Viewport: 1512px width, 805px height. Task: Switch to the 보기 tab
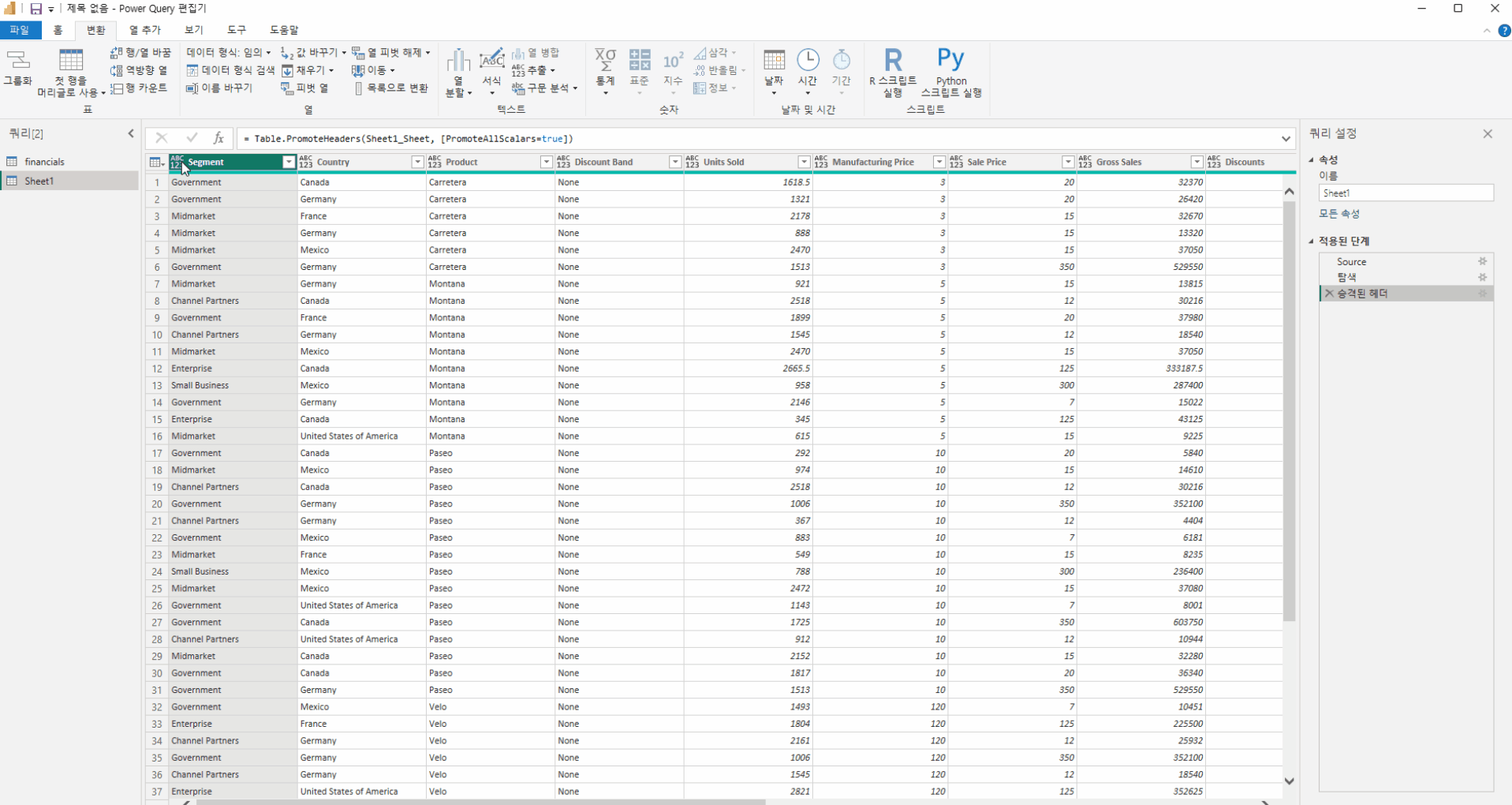click(194, 30)
